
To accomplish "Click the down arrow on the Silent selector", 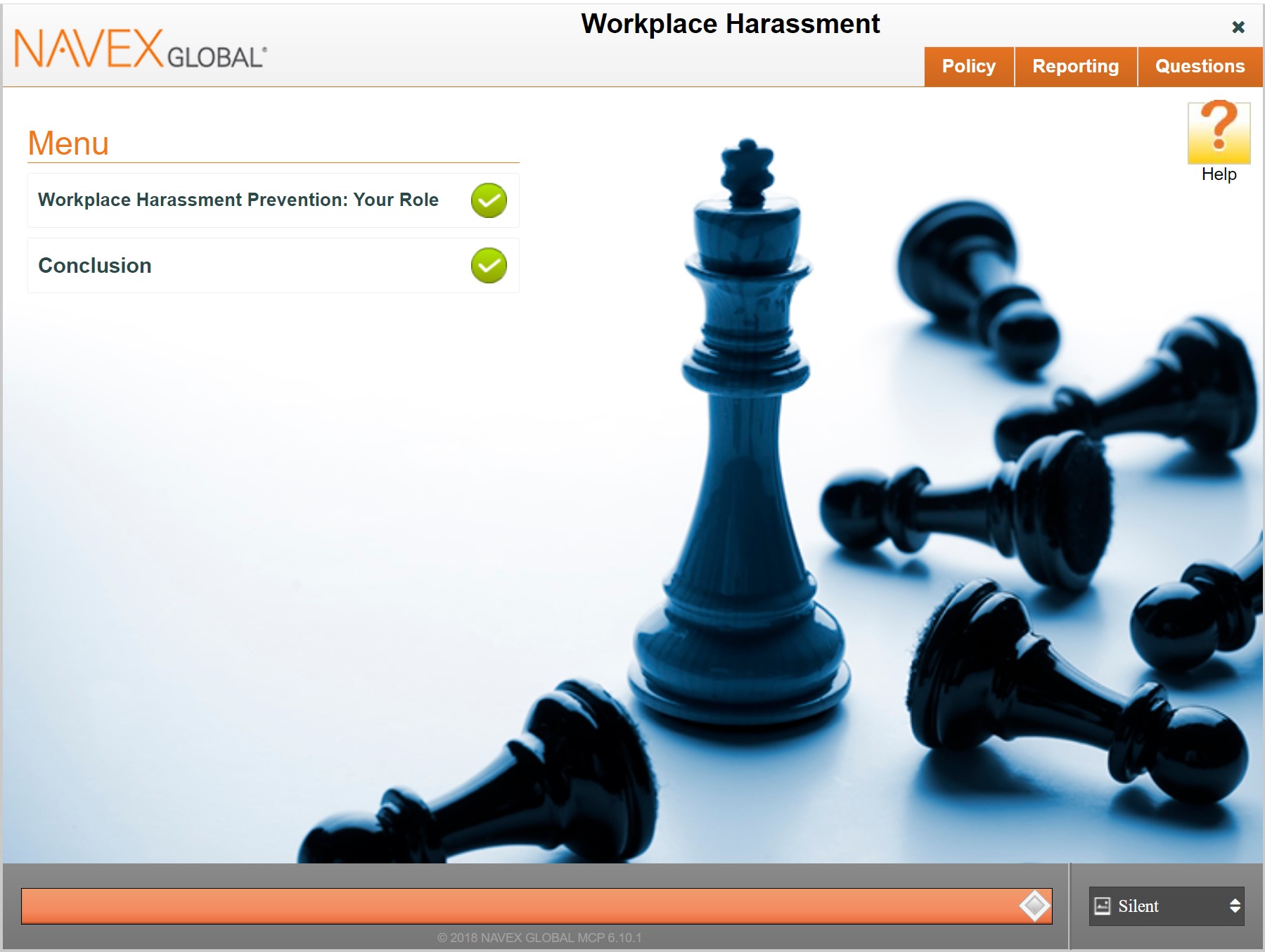I will point(1234,911).
